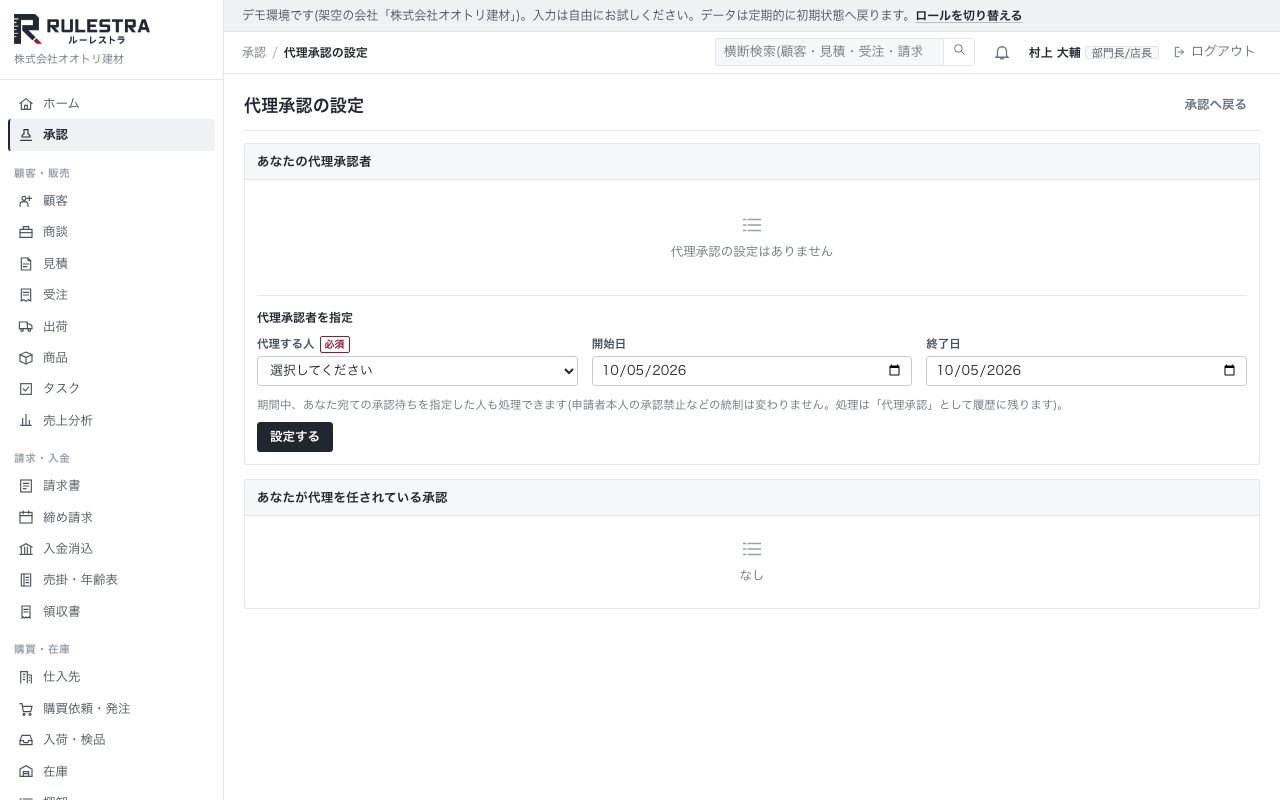Click the inbox icon beside 入荷・検品
Screen dimensions: 1280x800
(26, 740)
